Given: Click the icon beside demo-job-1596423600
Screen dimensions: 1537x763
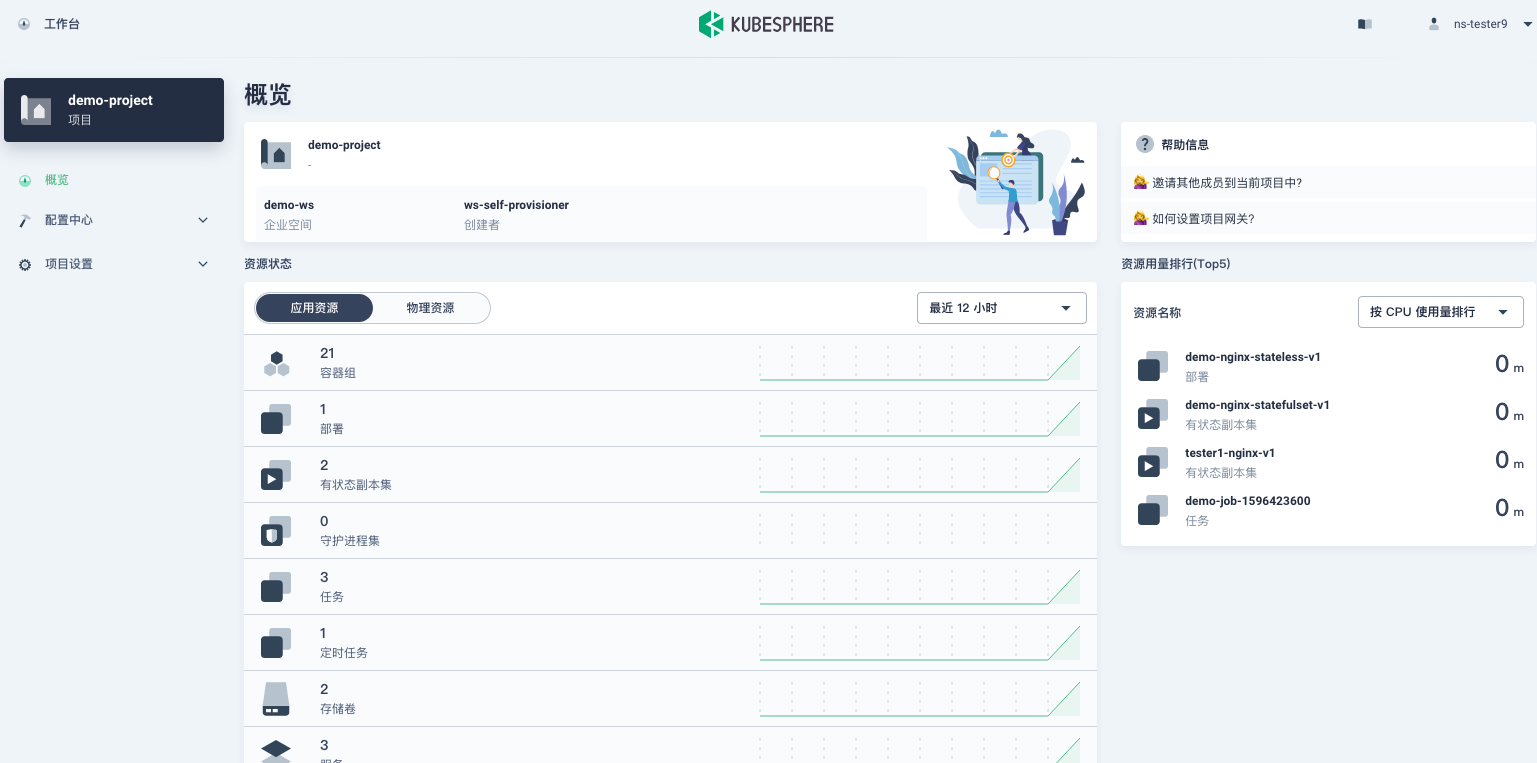Looking at the screenshot, I should coord(1153,510).
